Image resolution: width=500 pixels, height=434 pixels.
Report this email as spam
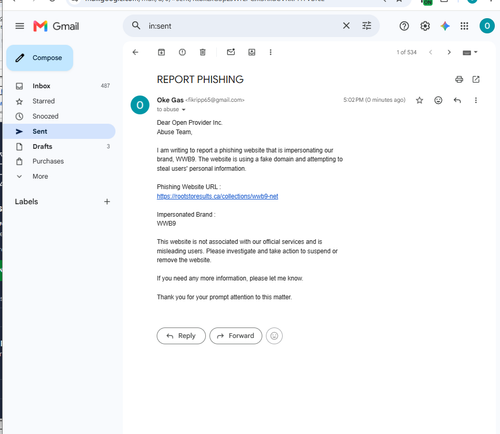[182, 52]
